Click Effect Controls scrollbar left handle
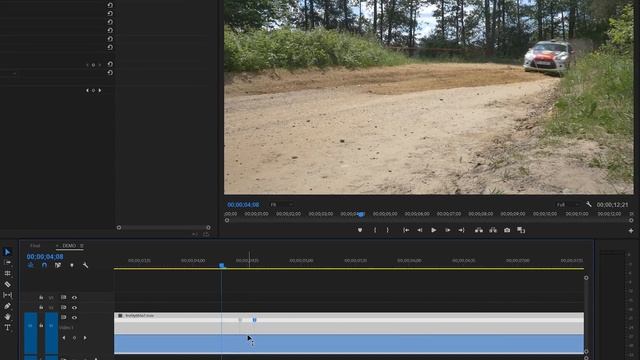This screenshot has width=640, height=360. click(x=119, y=228)
